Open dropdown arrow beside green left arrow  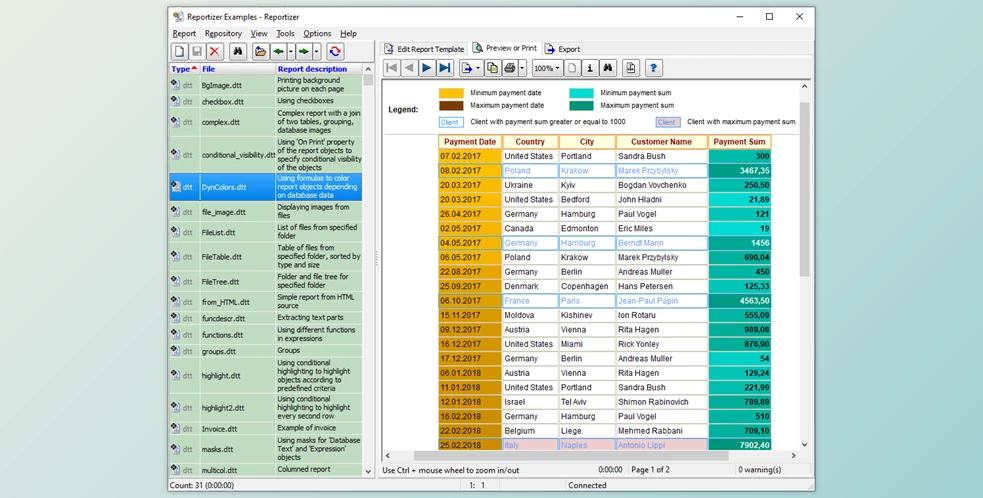tap(291, 51)
